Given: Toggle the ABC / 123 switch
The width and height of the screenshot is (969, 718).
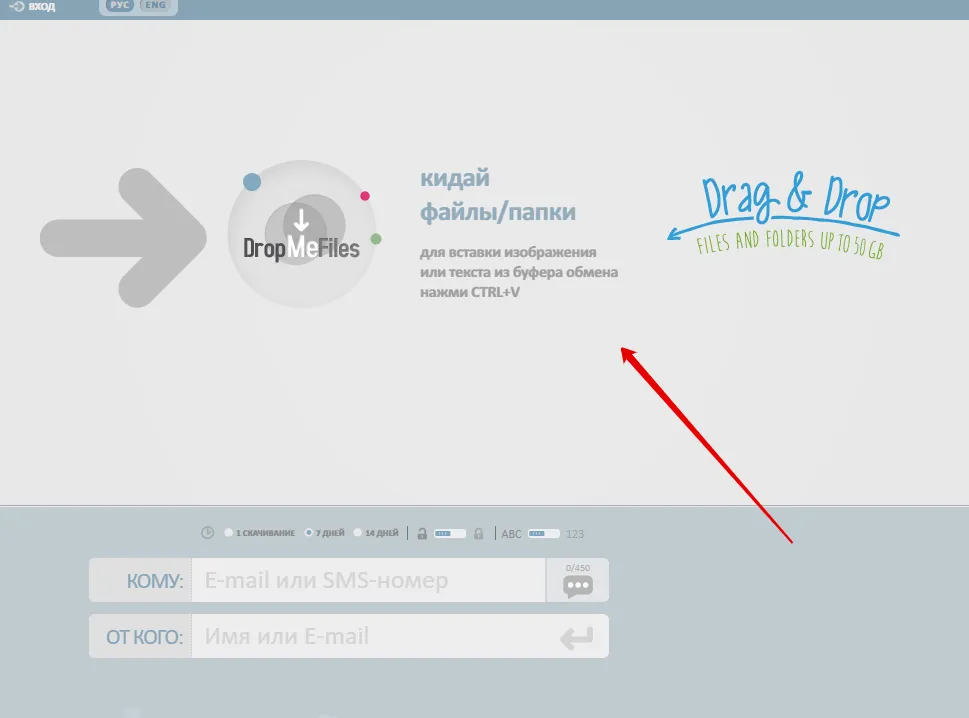Looking at the screenshot, I should [x=544, y=533].
